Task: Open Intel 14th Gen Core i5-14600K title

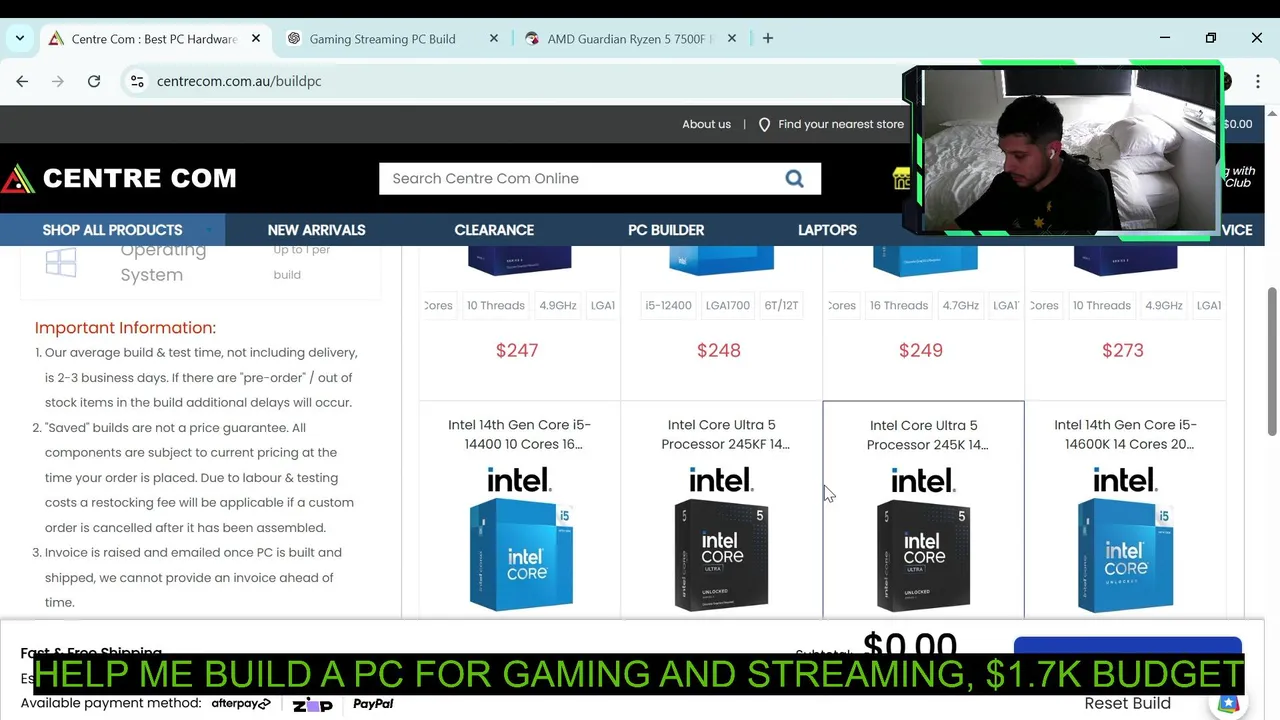Action: (x=1125, y=434)
